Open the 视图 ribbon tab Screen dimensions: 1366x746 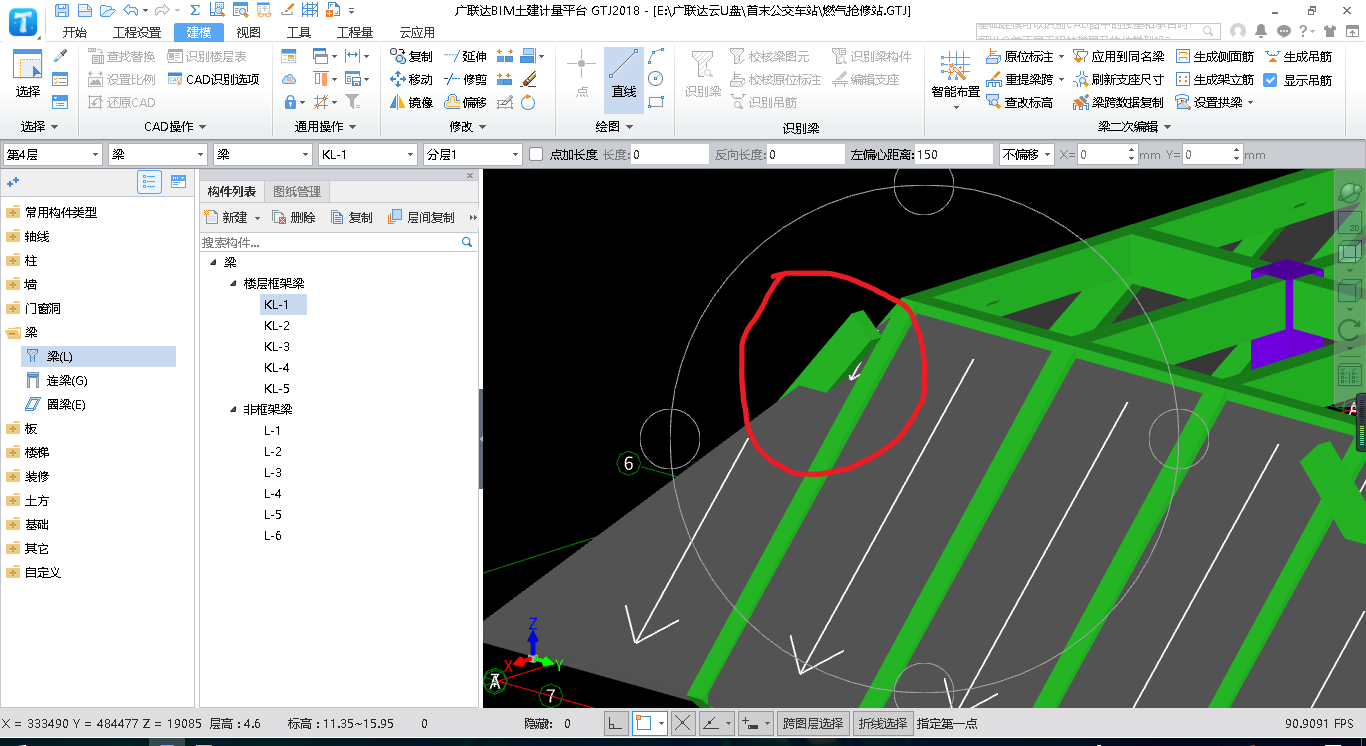[x=248, y=32]
